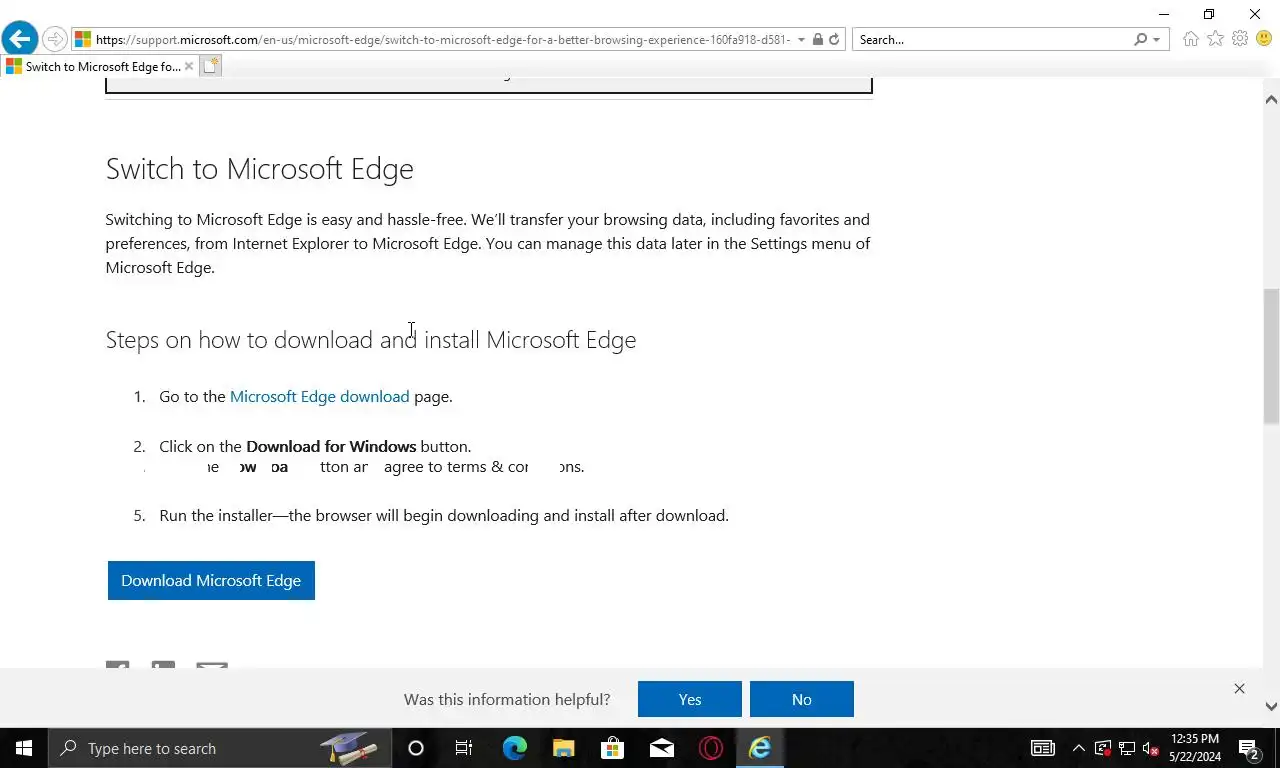Launch Microsoft Edge from the taskbar
The width and height of the screenshot is (1280, 768).
coord(514,748)
